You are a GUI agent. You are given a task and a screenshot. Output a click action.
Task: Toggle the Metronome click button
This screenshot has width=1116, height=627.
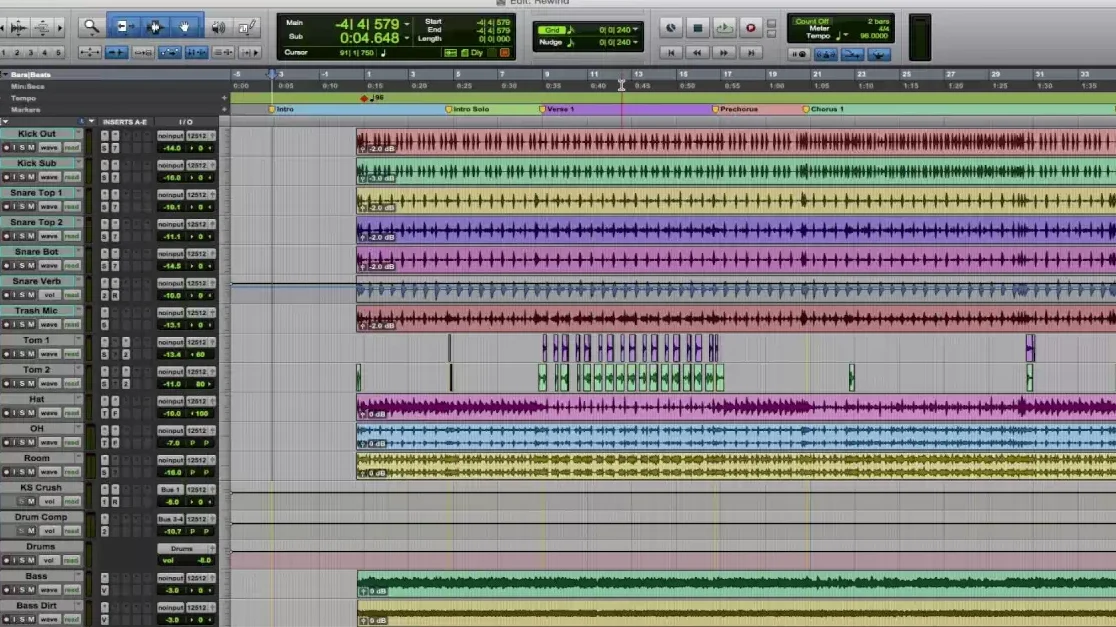point(826,54)
